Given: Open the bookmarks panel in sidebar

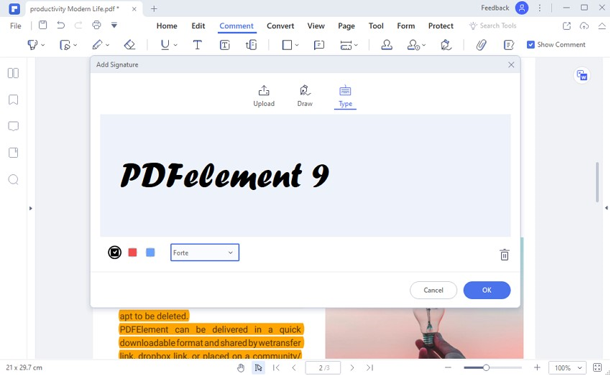Looking at the screenshot, I should [x=13, y=100].
